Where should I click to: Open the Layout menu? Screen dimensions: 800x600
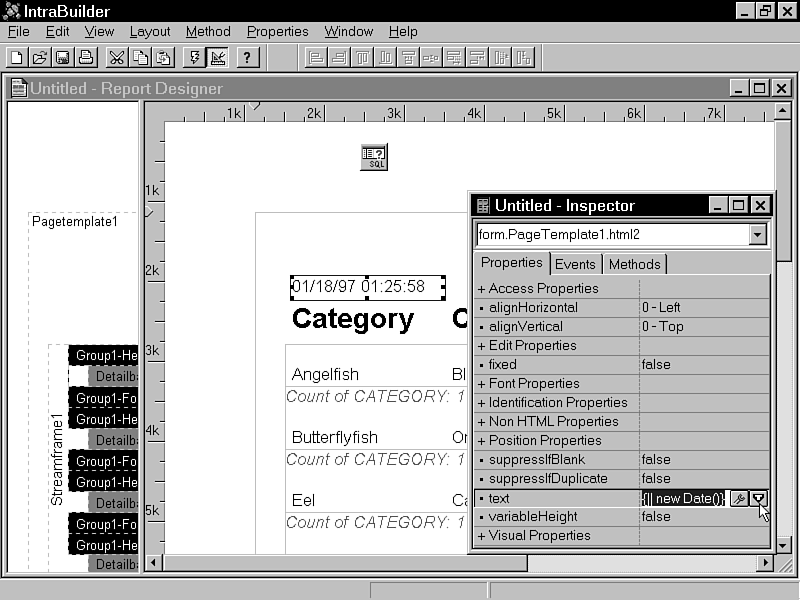(150, 31)
